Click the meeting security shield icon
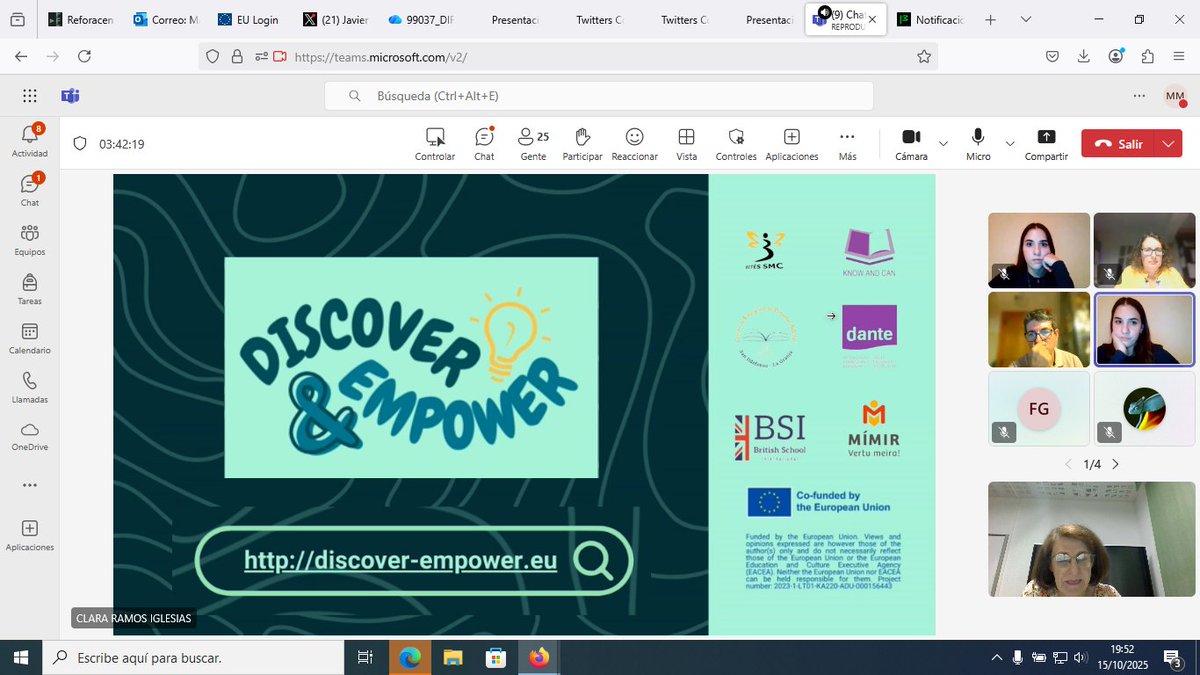Image resolution: width=1200 pixels, height=675 pixels. coord(81,144)
